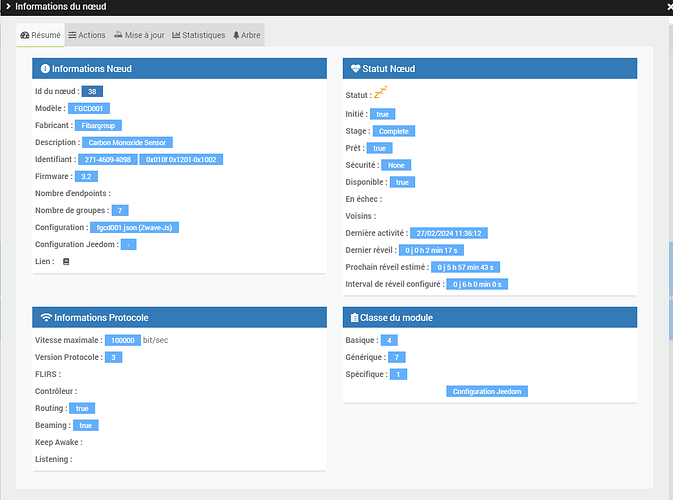This screenshot has height=500, width=673.
Task: Click the Configuration Jeedom button in Classe du module
Action: (x=487, y=391)
